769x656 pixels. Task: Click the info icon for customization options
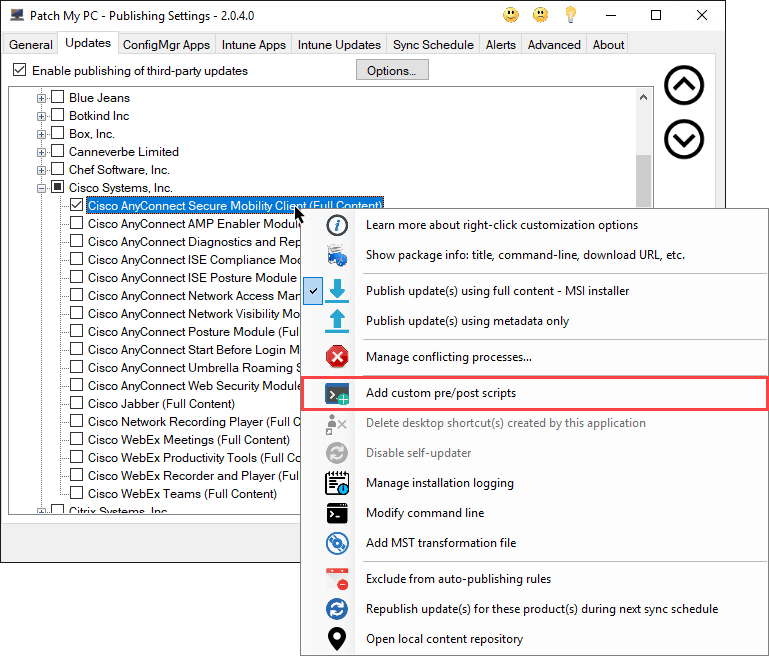click(x=337, y=225)
